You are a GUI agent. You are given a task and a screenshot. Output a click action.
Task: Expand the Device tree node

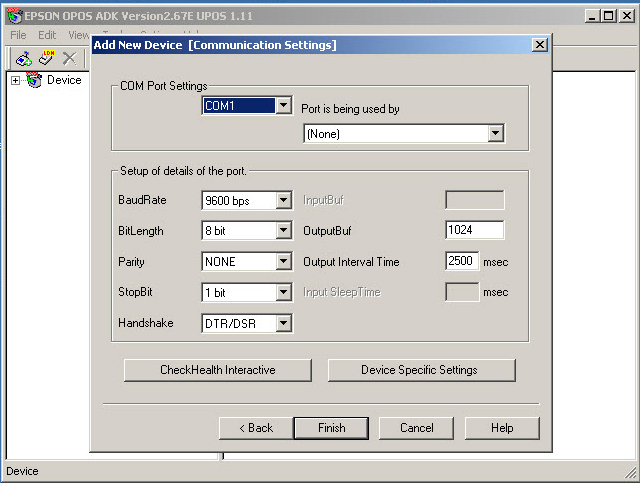[16, 80]
